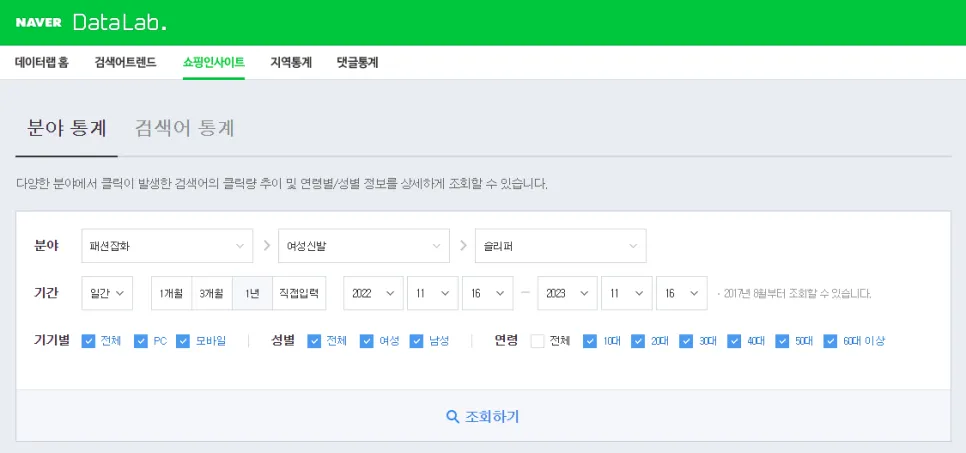
Task: Uncheck the 50대 age checkbox
Action: pyautogui.click(x=782, y=341)
